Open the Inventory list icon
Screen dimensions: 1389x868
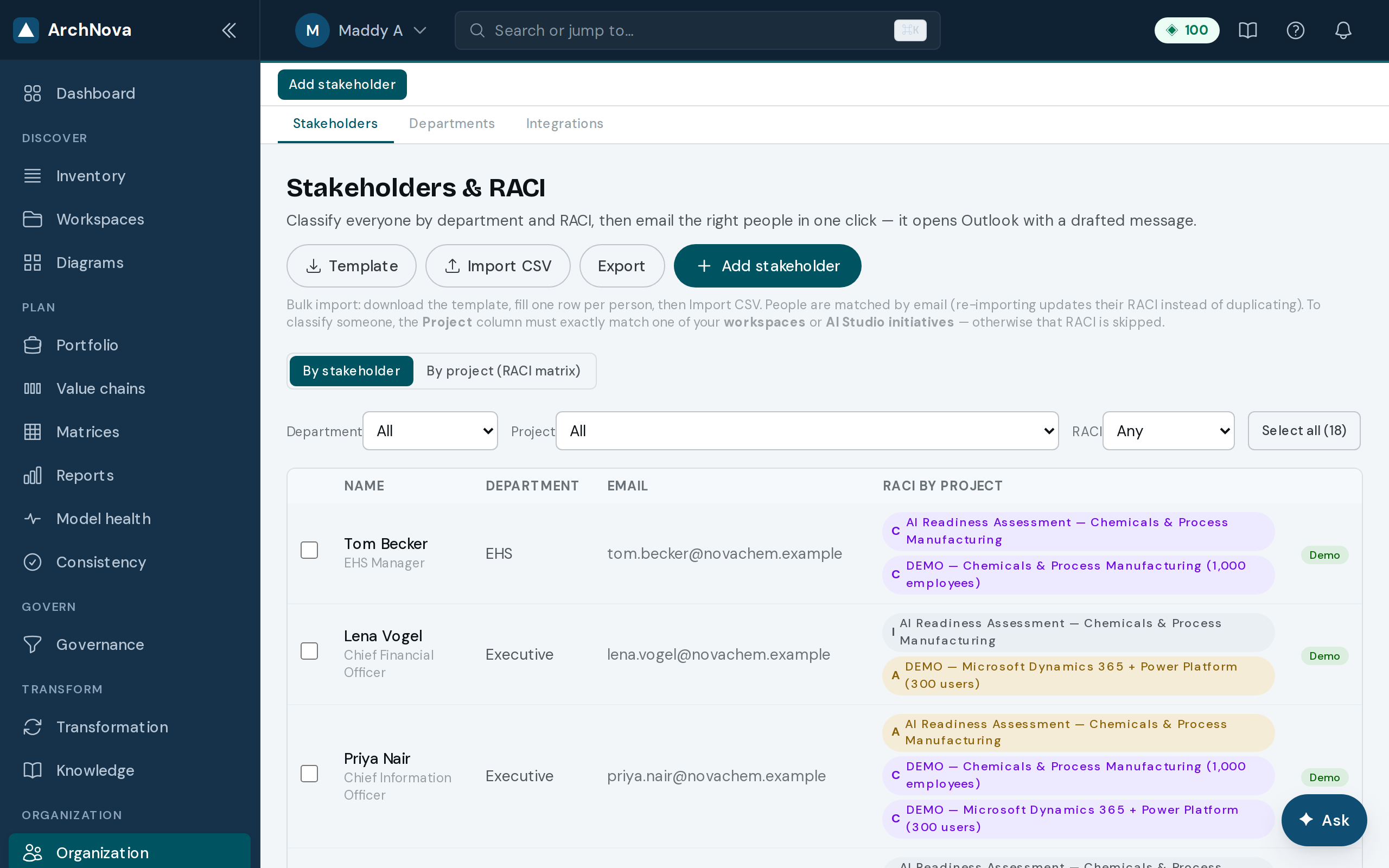tap(33, 176)
